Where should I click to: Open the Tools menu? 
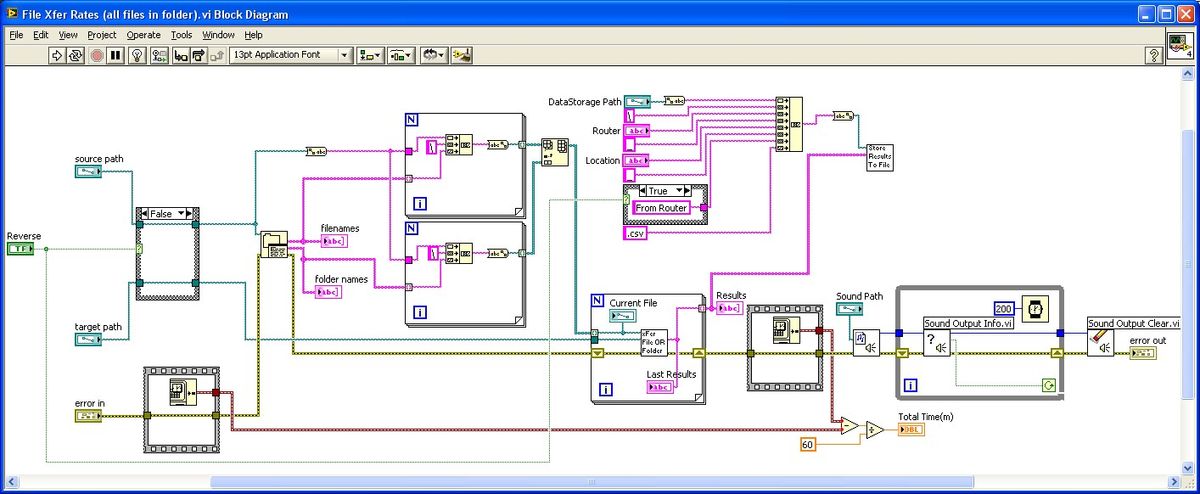pyautogui.click(x=181, y=34)
